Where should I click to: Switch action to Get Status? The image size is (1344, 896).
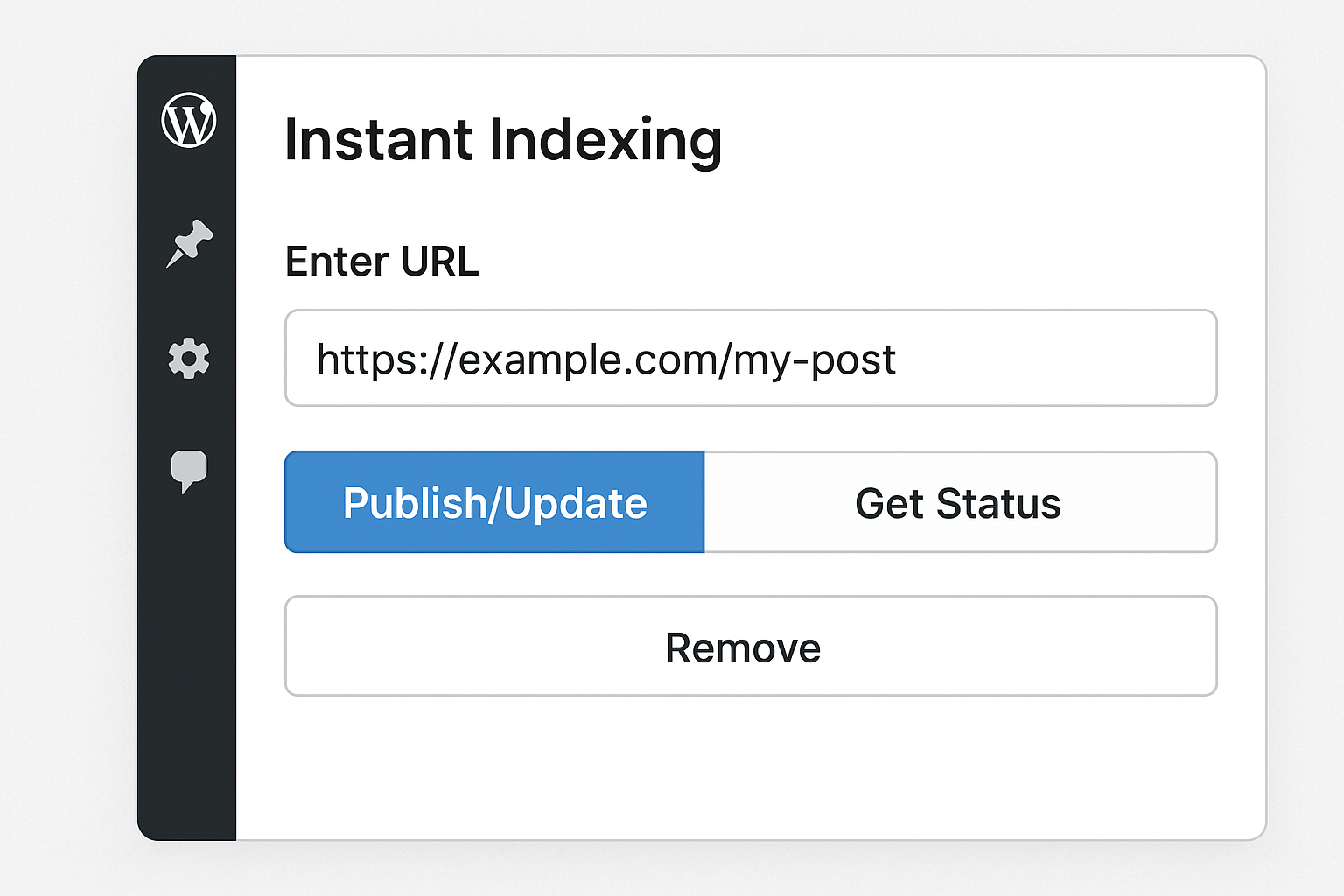pyautogui.click(x=960, y=502)
